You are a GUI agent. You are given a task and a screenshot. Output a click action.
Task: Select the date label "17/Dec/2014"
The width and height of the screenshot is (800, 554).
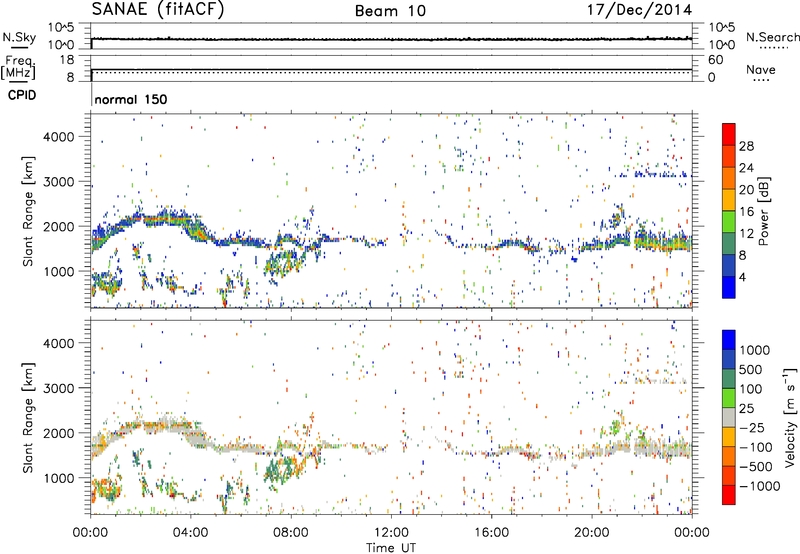639,10
